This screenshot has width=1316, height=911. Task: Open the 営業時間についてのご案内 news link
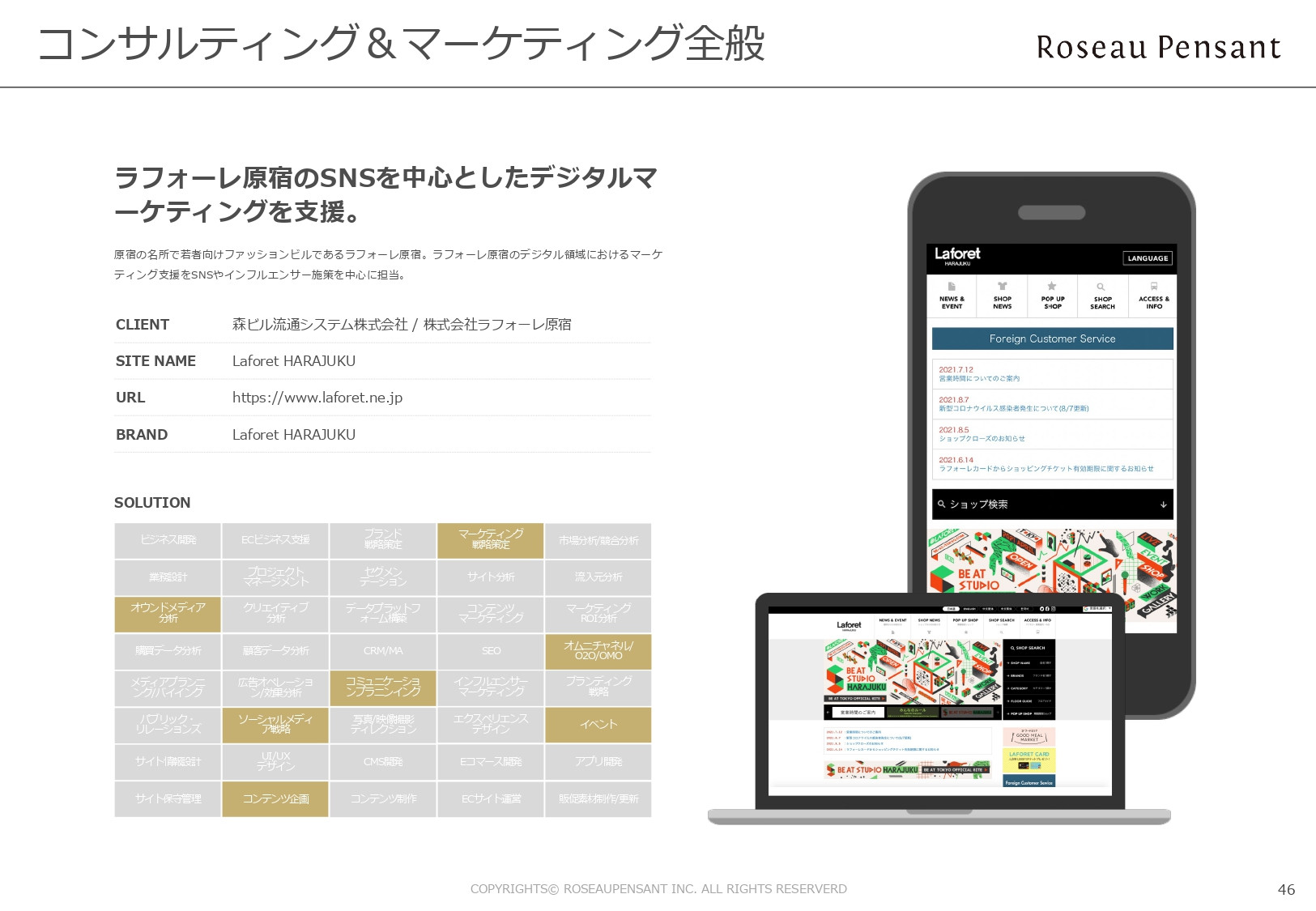(x=981, y=377)
